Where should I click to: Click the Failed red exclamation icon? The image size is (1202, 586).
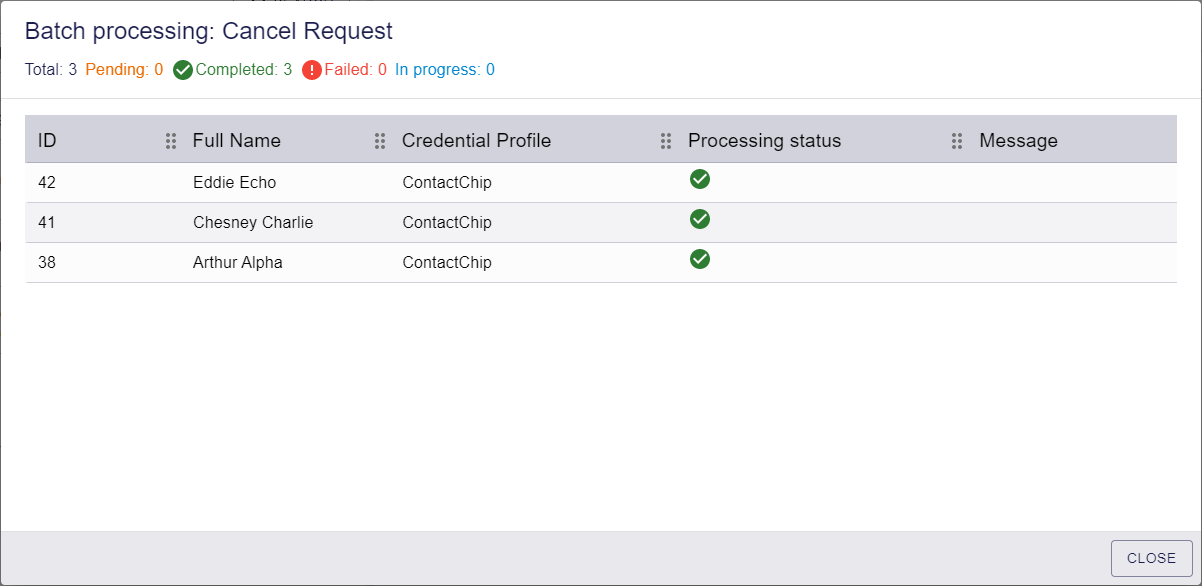coord(312,70)
